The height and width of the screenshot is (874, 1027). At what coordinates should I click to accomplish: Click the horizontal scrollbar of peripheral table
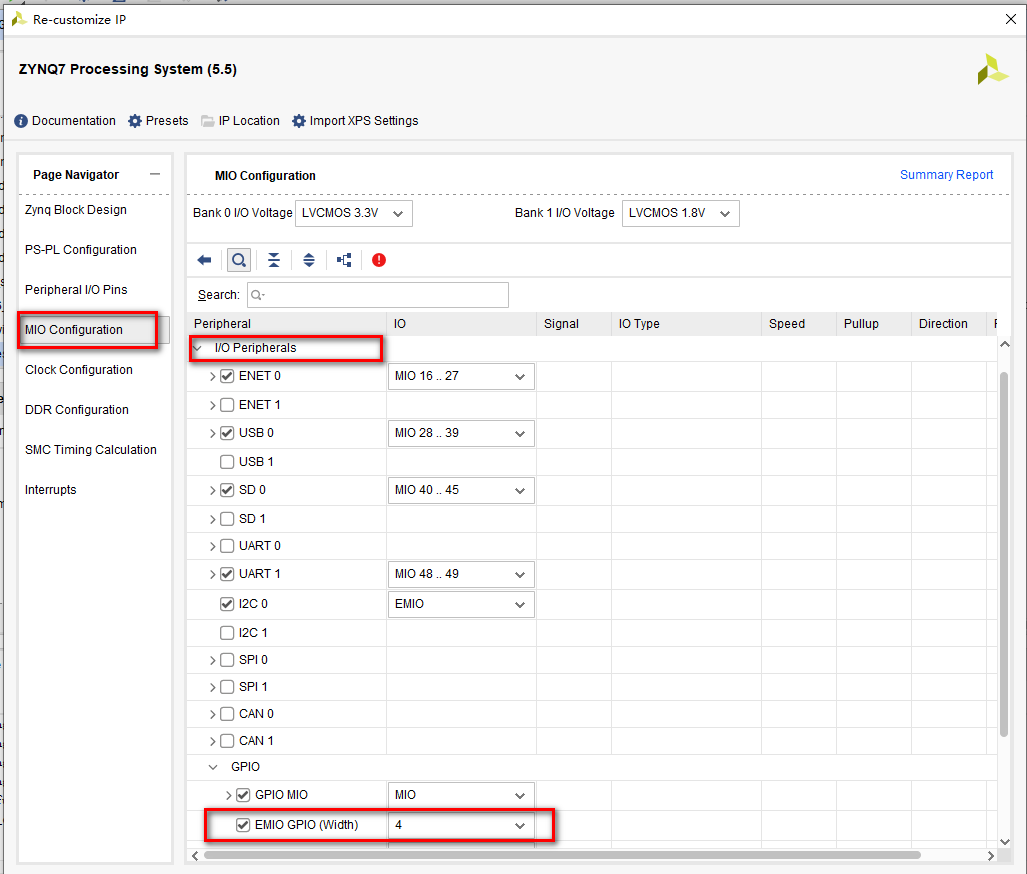pyautogui.click(x=562, y=855)
